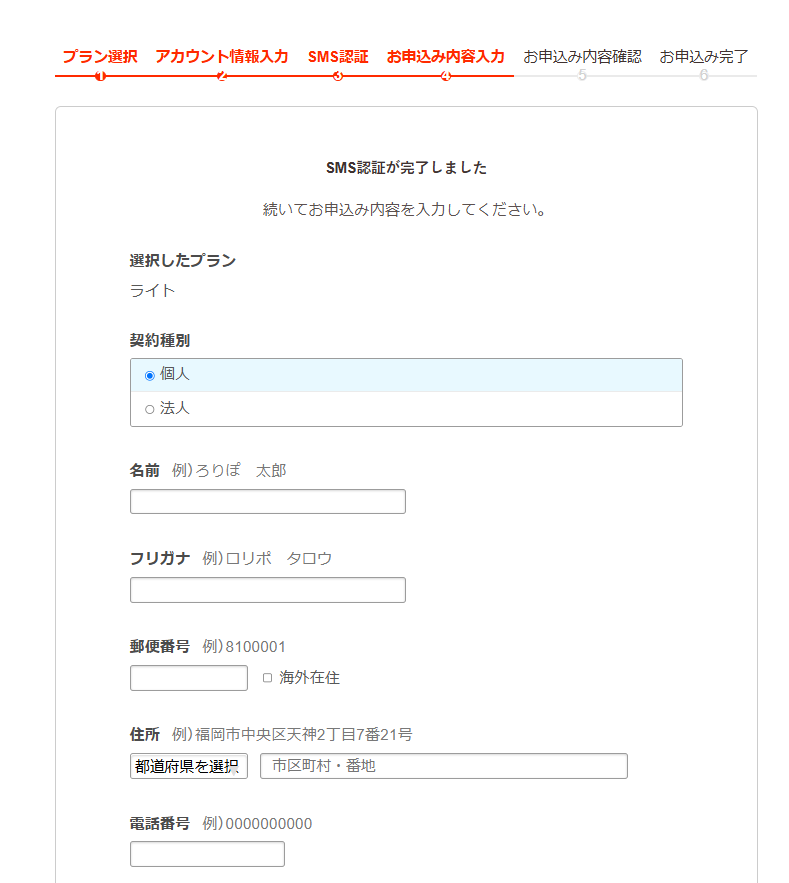
Task: Click the お申込み内容入力 step label
Action: 446,56
